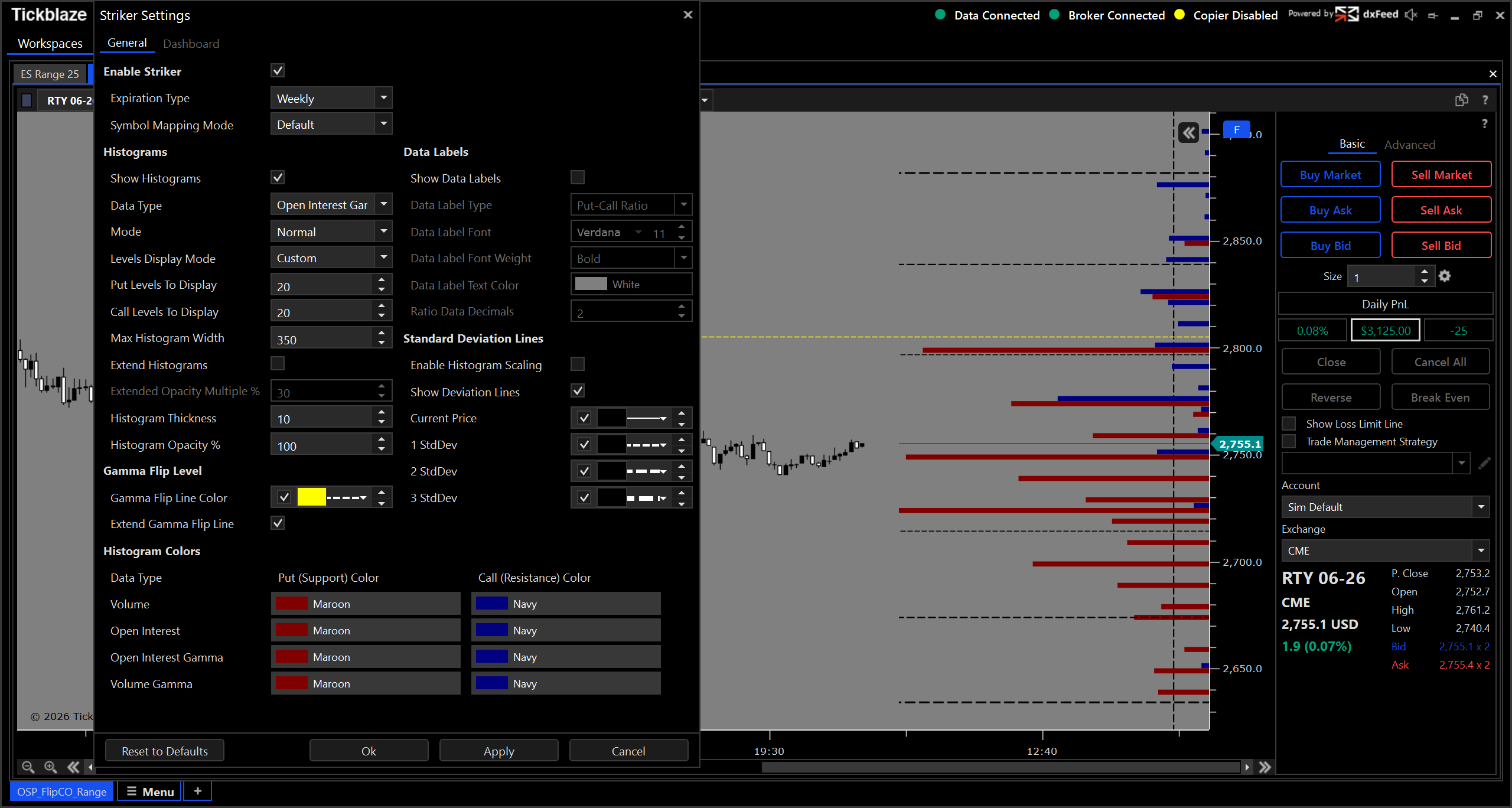Click the horizontal chart scrollbar thumb
The height and width of the screenshot is (808, 1512).
(1001, 767)
